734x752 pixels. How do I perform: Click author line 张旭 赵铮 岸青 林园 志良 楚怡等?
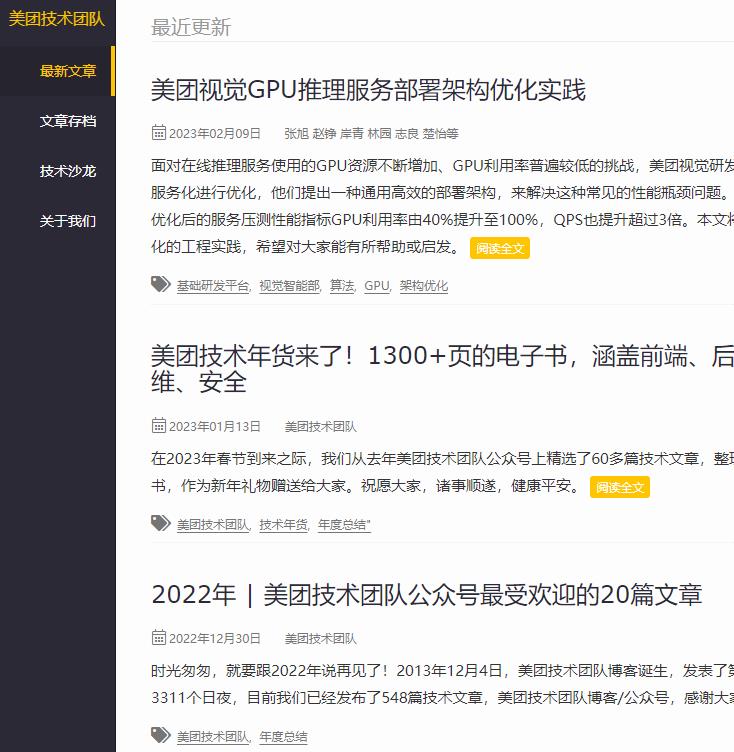coord(371,134)
